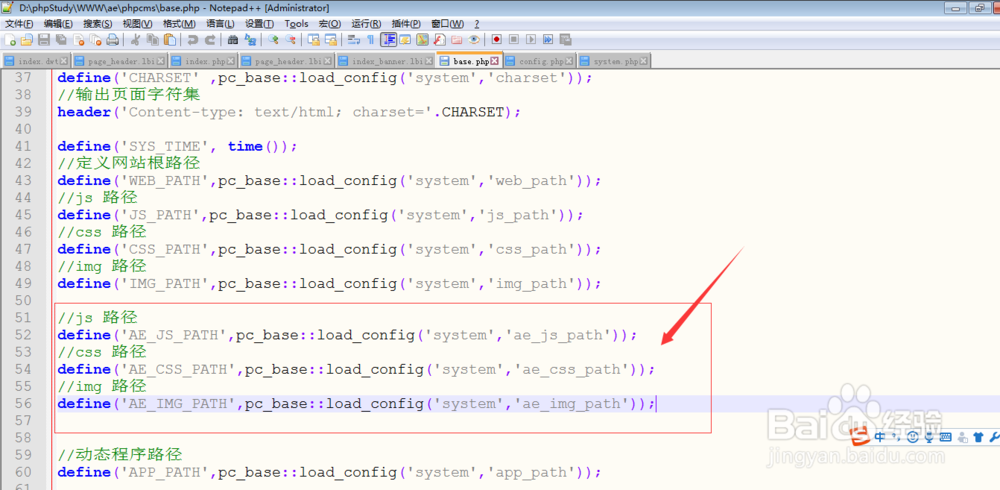Toggle show all characters pilcrow icon

[371, 40]
